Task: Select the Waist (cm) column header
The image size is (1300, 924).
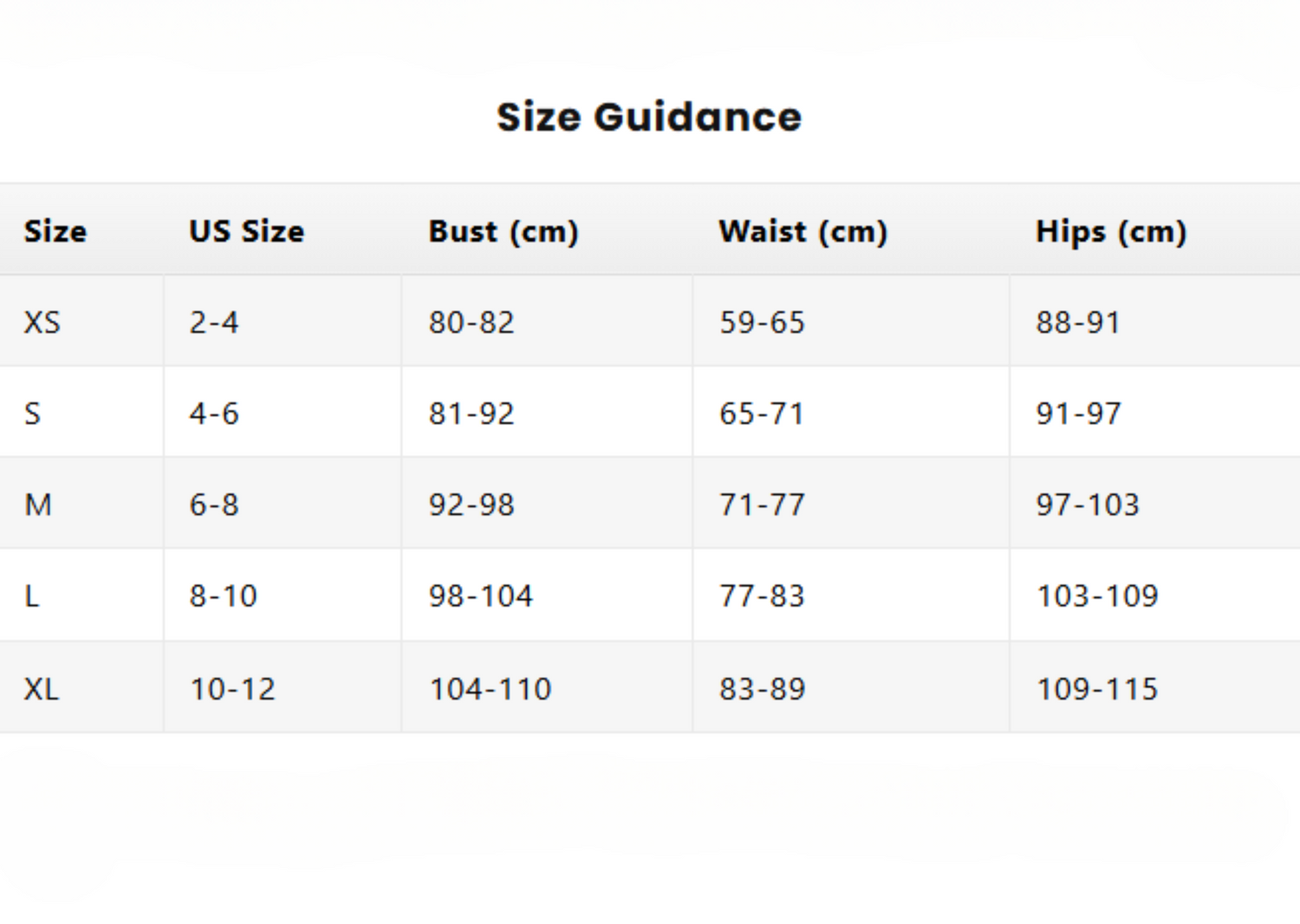Action: point(803,231)
